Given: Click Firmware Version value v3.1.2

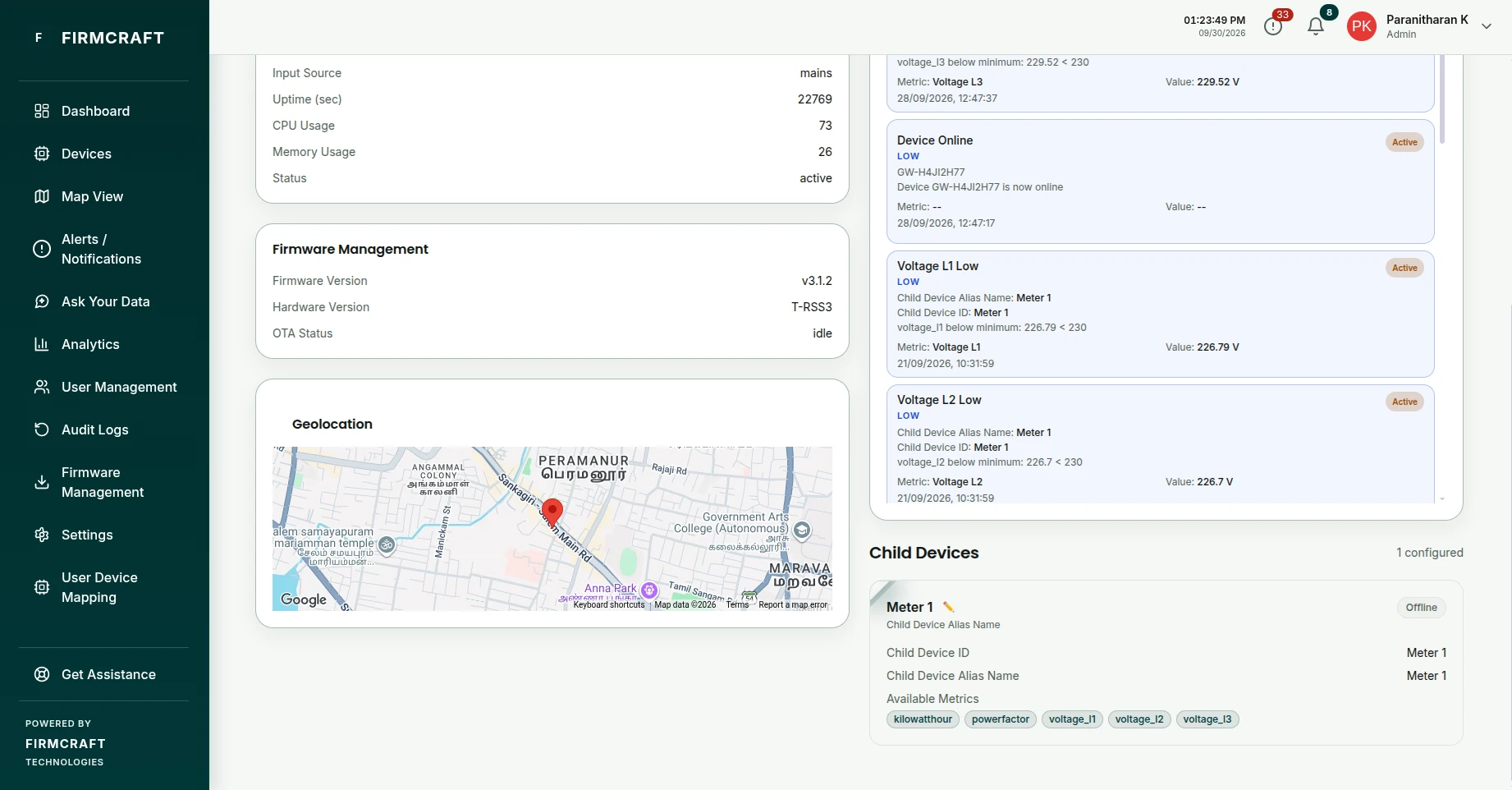Looking at the screenshot, I should [x=817, y=281].
